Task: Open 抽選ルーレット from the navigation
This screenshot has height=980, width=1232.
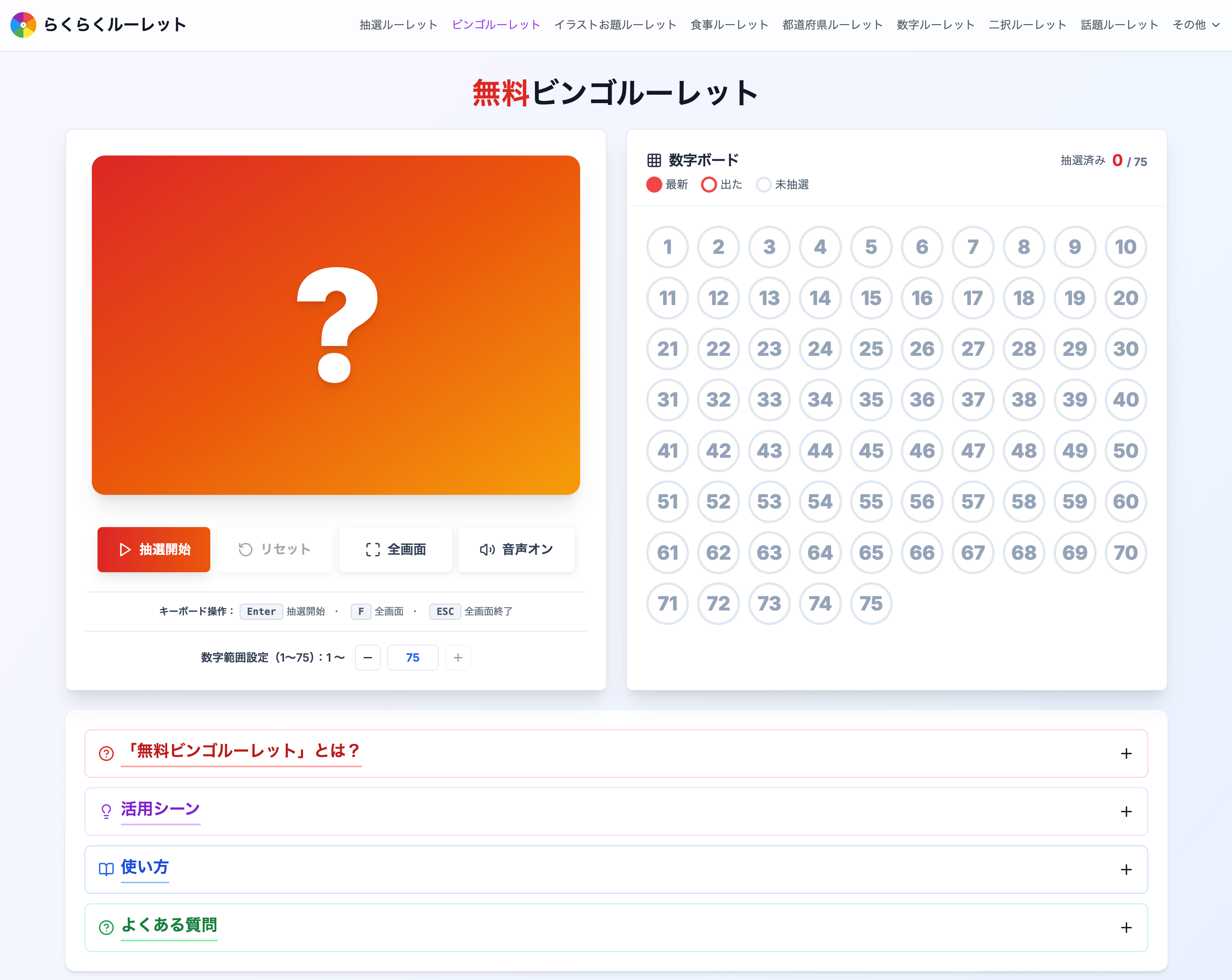Action: [x=398, y=25]
